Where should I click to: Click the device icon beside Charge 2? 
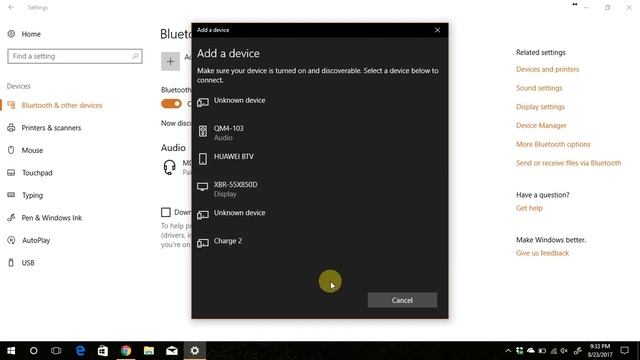tap(203, 243)
